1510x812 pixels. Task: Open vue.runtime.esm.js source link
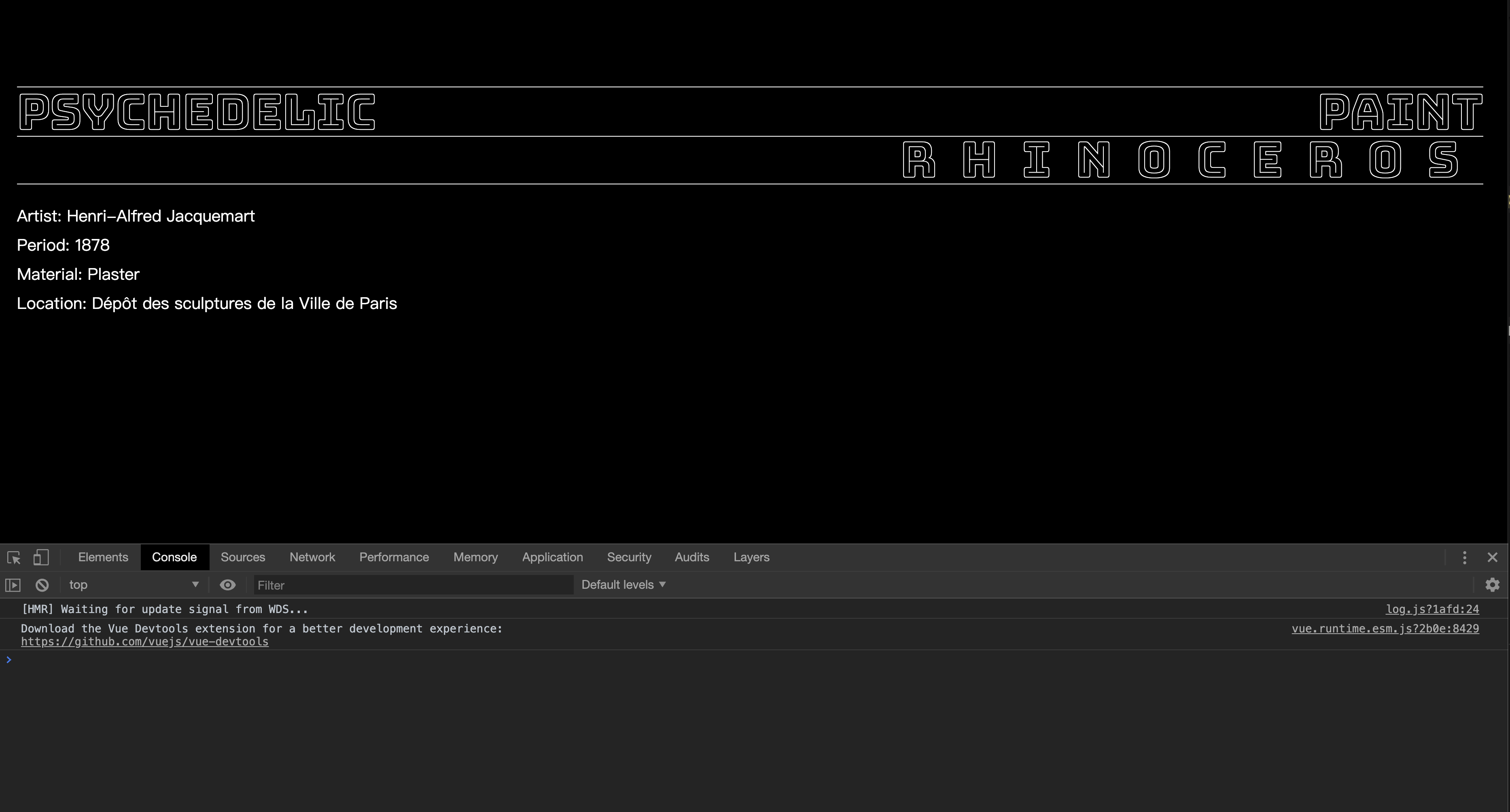(x=1385, y=629)
